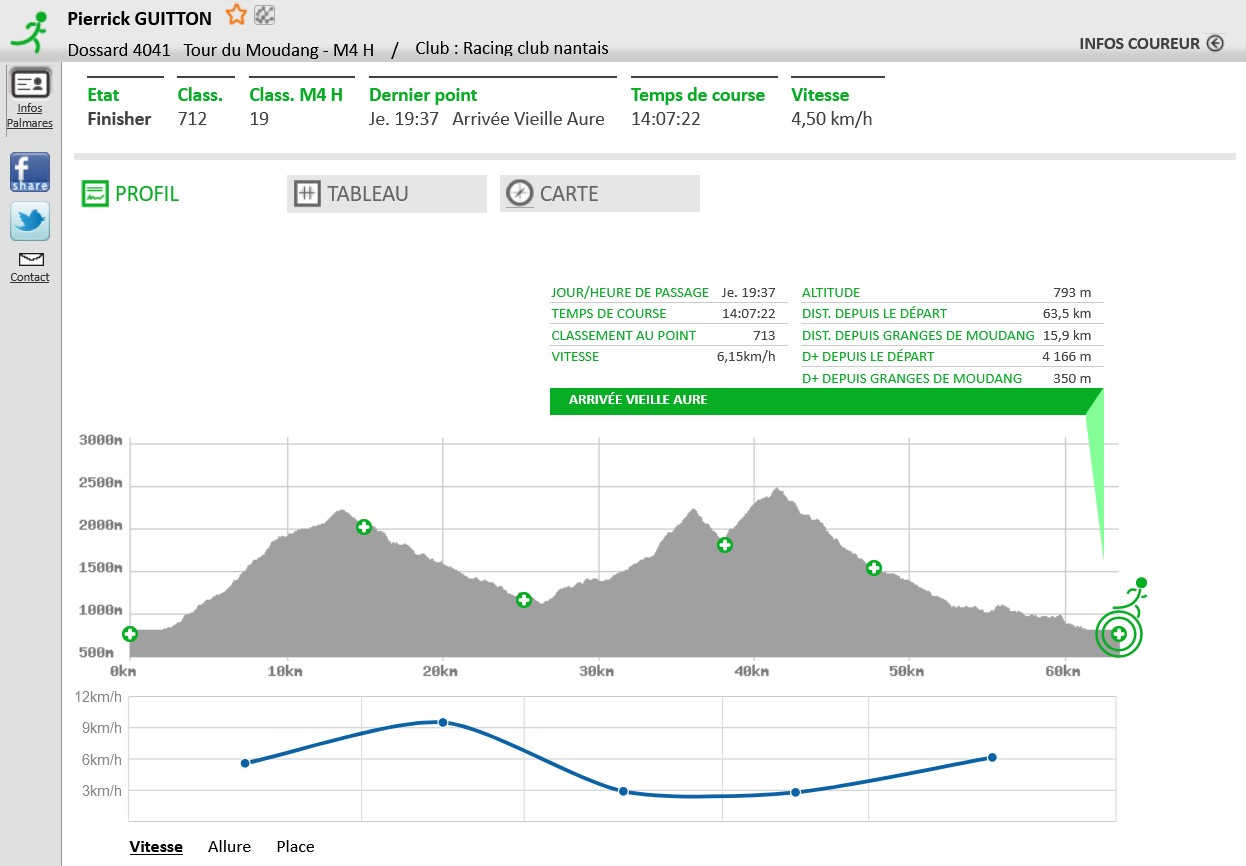The image size is (1246, 866).
Task: Show the Place chart
Action: (x=295, y=846)
